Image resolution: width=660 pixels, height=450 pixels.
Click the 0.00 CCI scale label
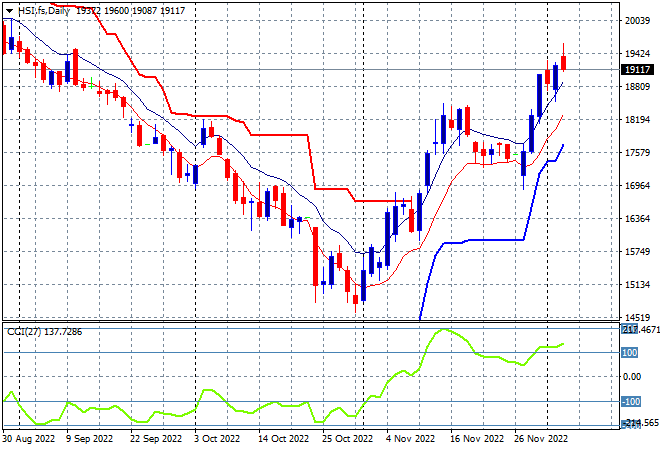632,377
